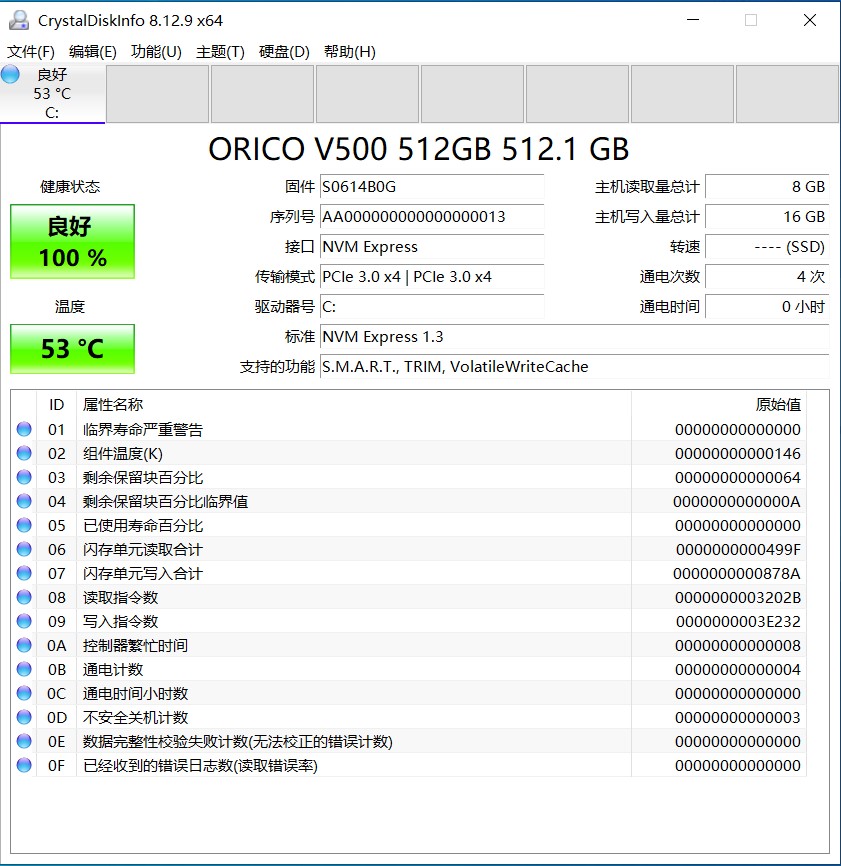Click the status indicator for 组件温度(K)

click(x=24, y=454)
